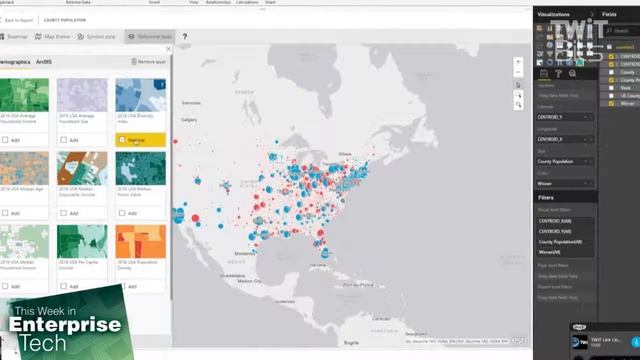Check Add for Per Capita Income

(63, 286)
